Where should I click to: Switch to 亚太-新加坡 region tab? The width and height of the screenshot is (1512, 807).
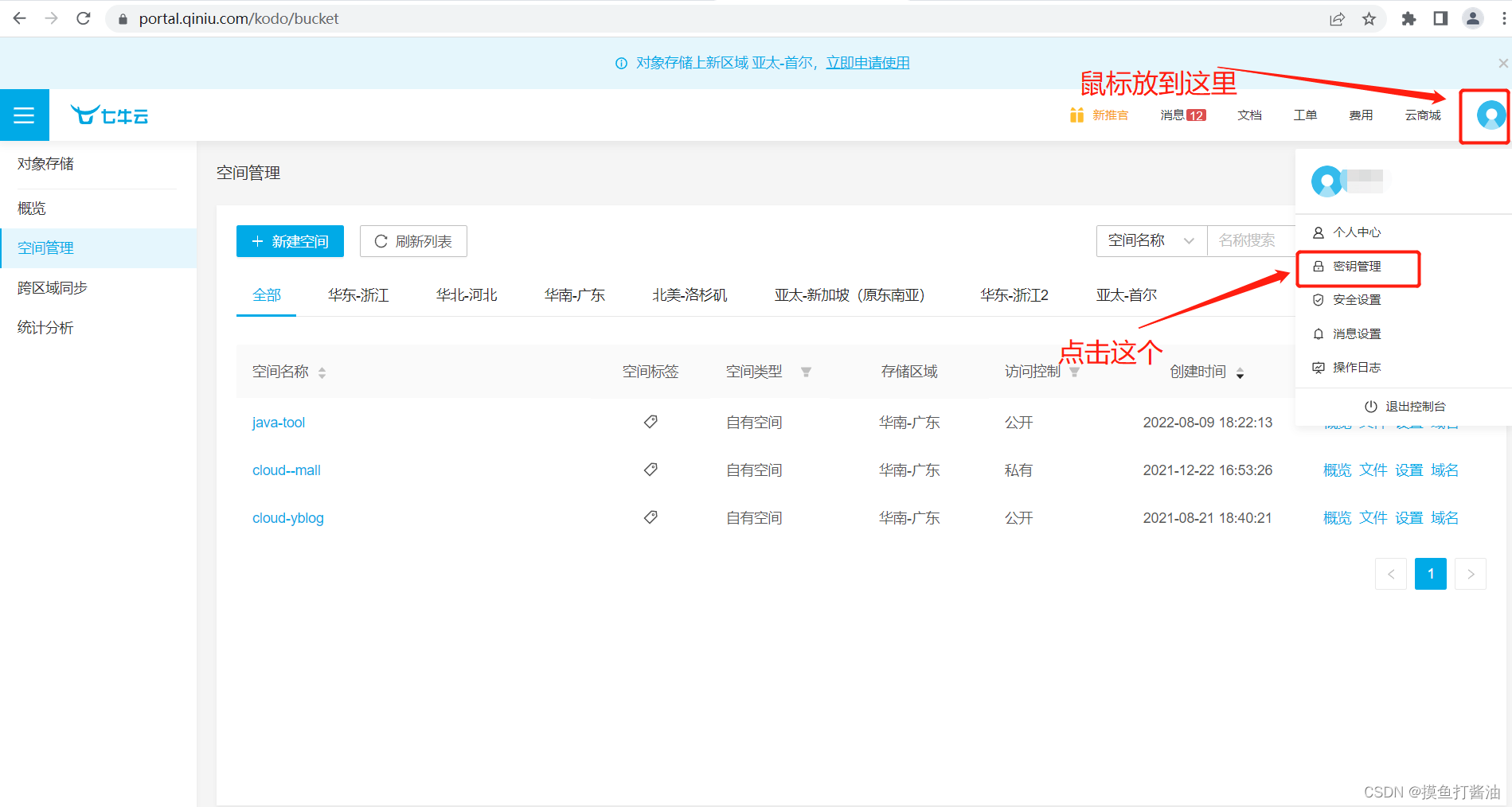(850, 295)
